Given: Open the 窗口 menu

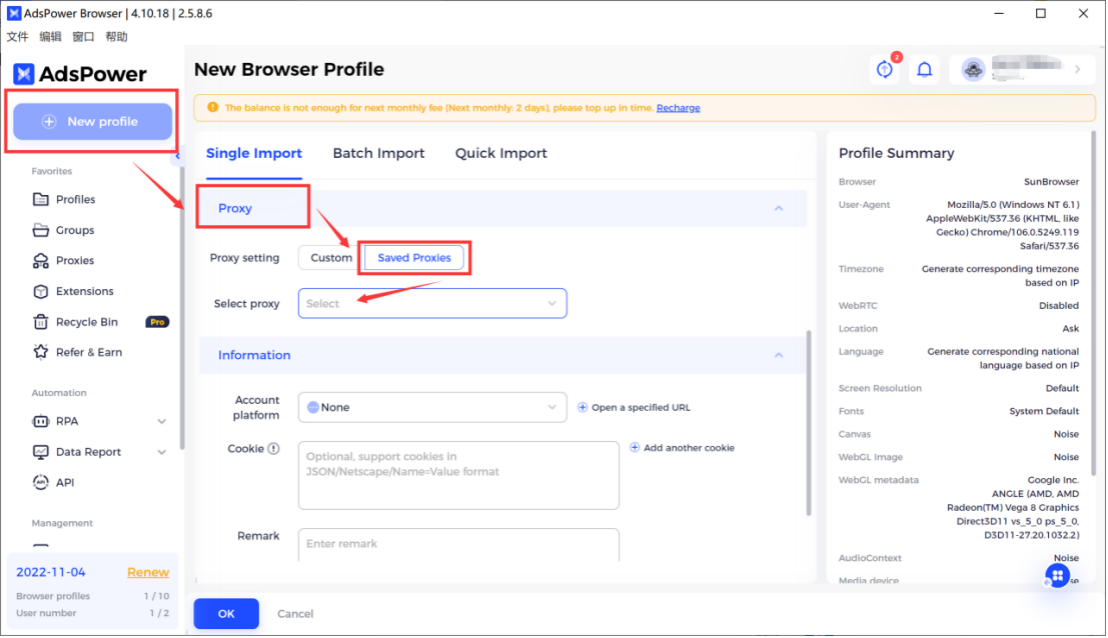Looking at the screenshot, I should [83, 37].
